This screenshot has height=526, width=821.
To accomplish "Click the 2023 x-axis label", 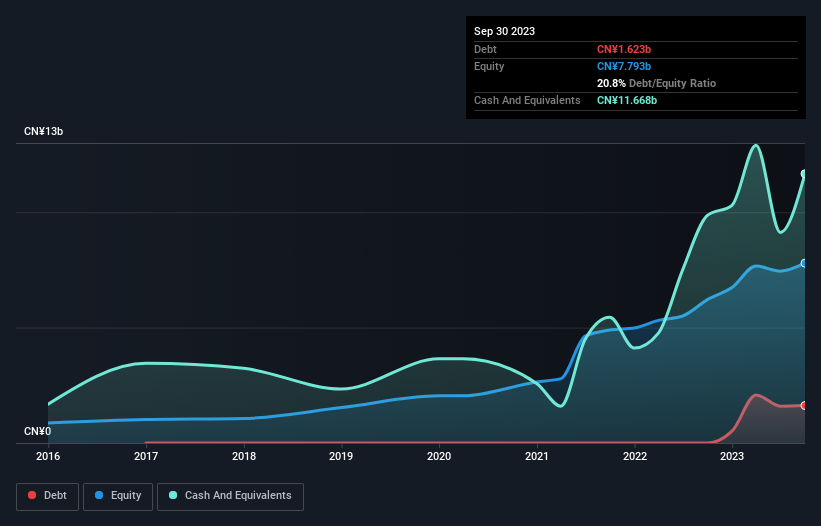I will [x=732, y=456].
